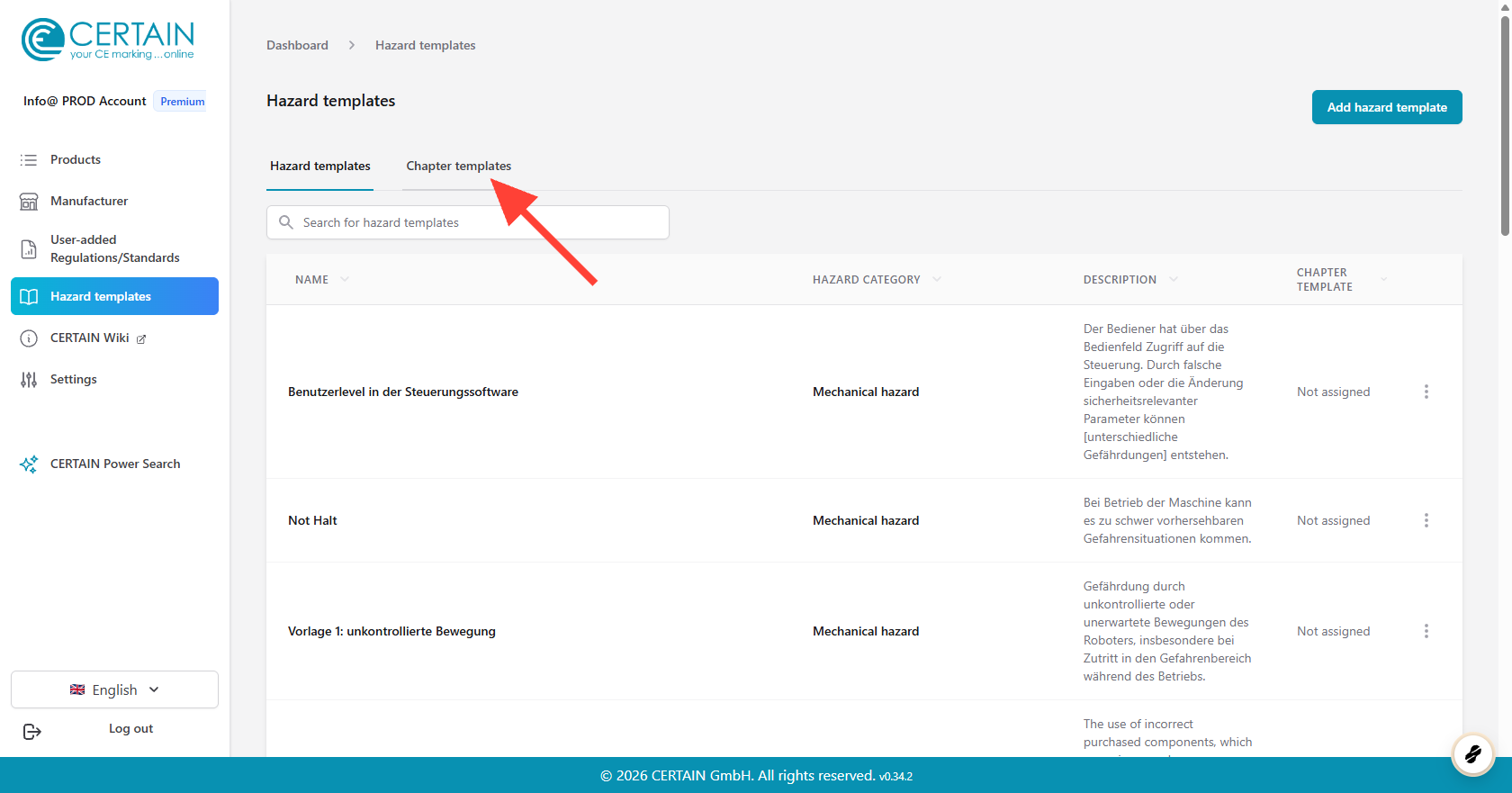Viewport: 1512px width, 793px height.
Task: Click the Vorlage 1 description text
Action: coord(1167,631)
